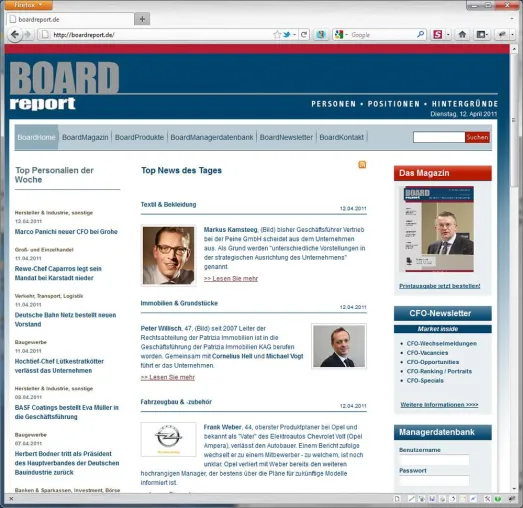Click Weitere Informationen link
Viewport: 523px width, 508px height.
439,405
